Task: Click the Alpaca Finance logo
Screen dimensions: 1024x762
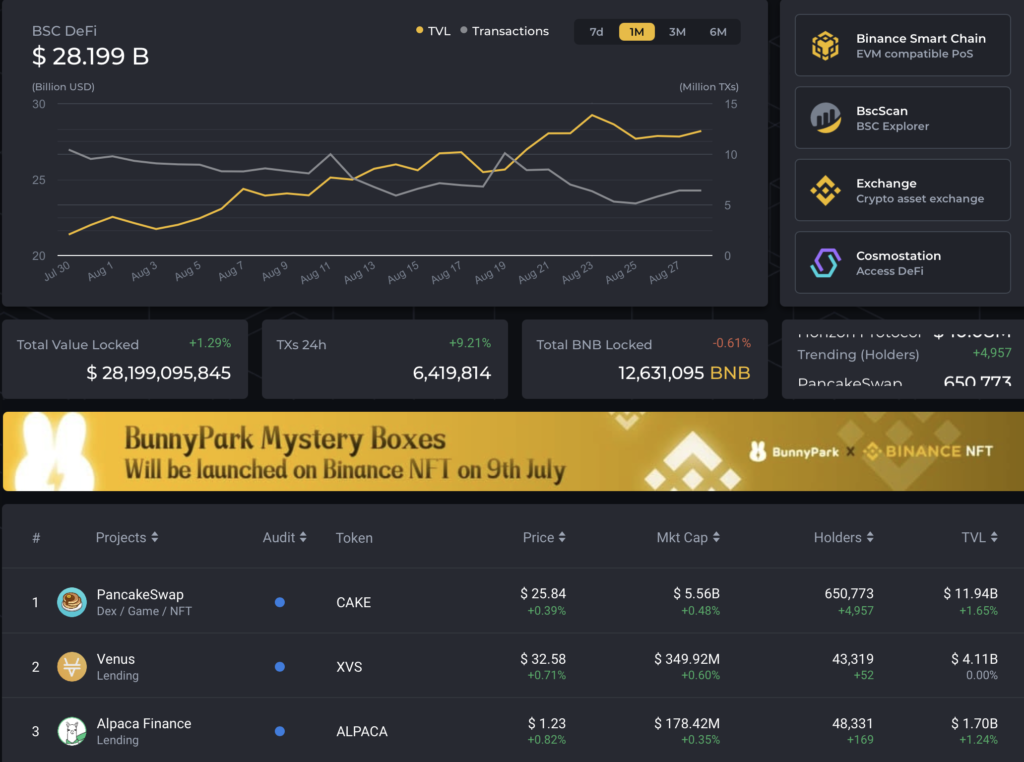Action: click(71, 731)
